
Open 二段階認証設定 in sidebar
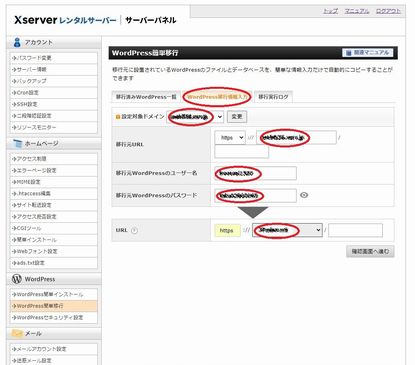pos(54,116)
